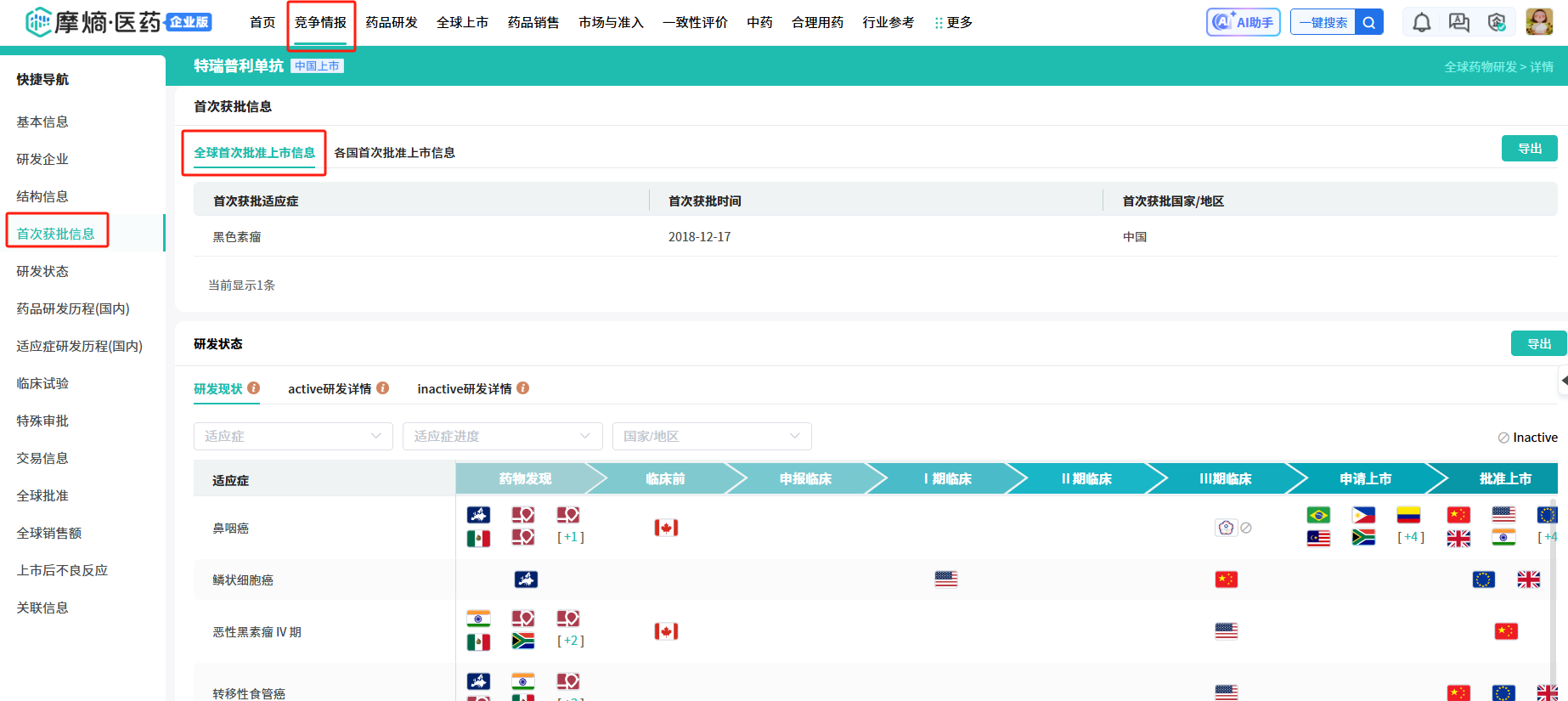Open the 适应症进度 dropdown
Screen dimensions: 1568x701
502,436
